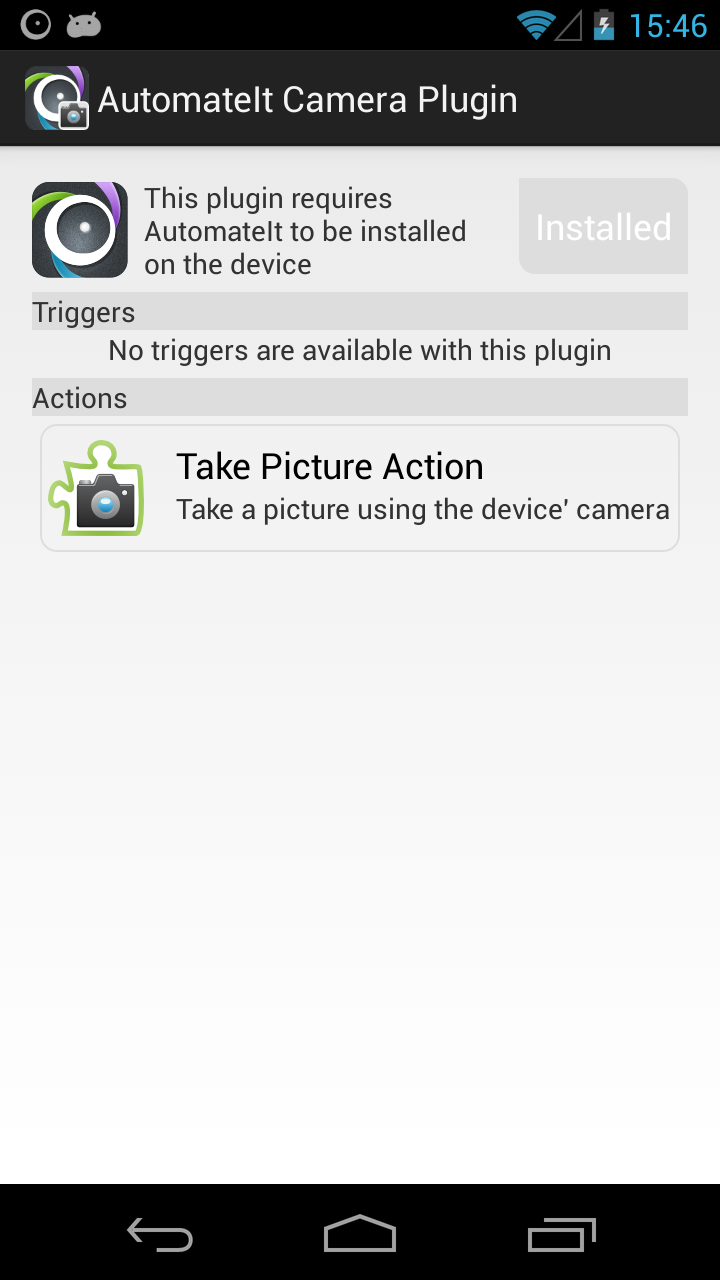Image resolution: width=720 pixels, height=1280 pixels.
Task: Tap the Android back navigation icon
Action: point(160,1234)
